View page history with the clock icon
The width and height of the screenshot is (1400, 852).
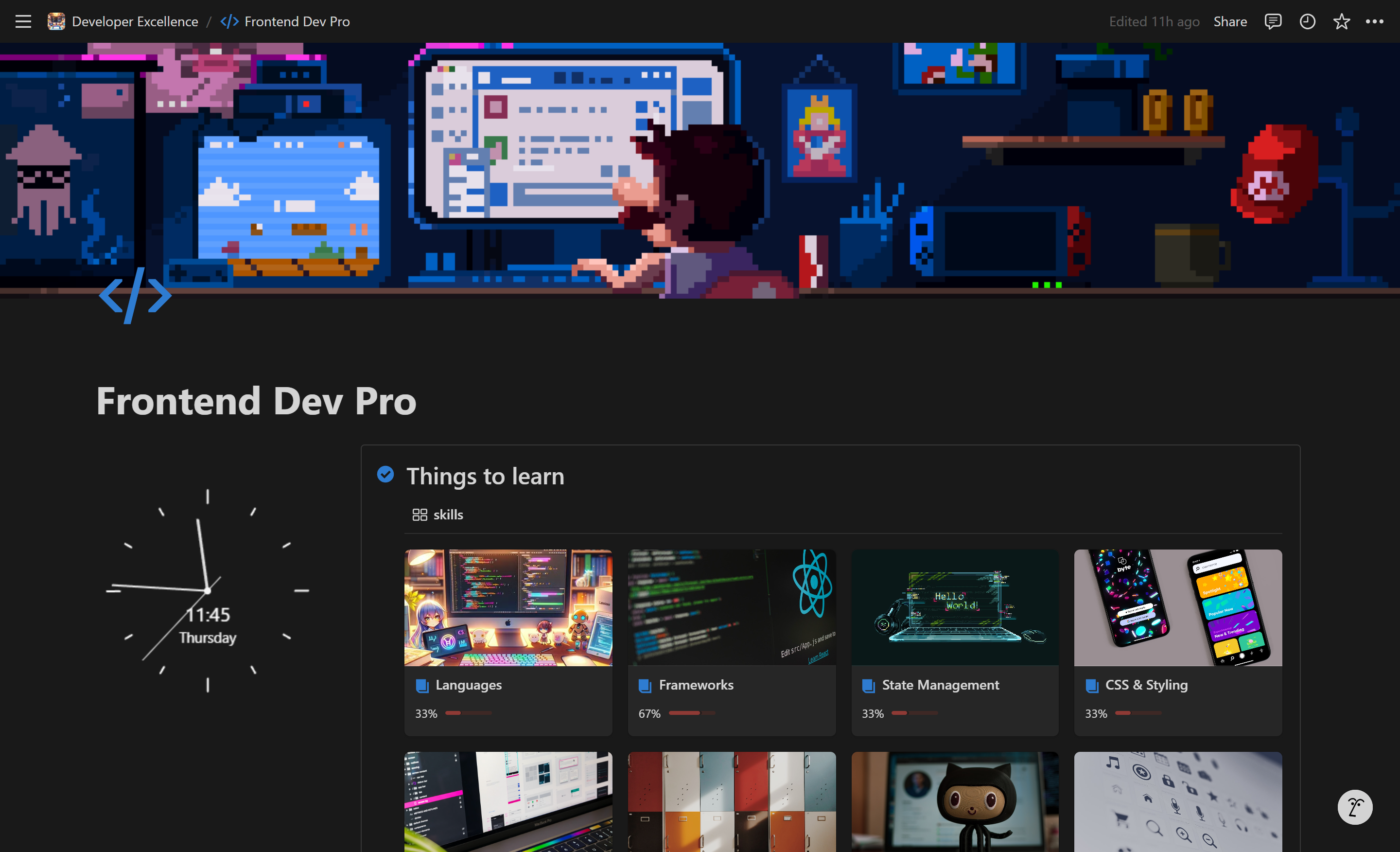click(1307, 21)
